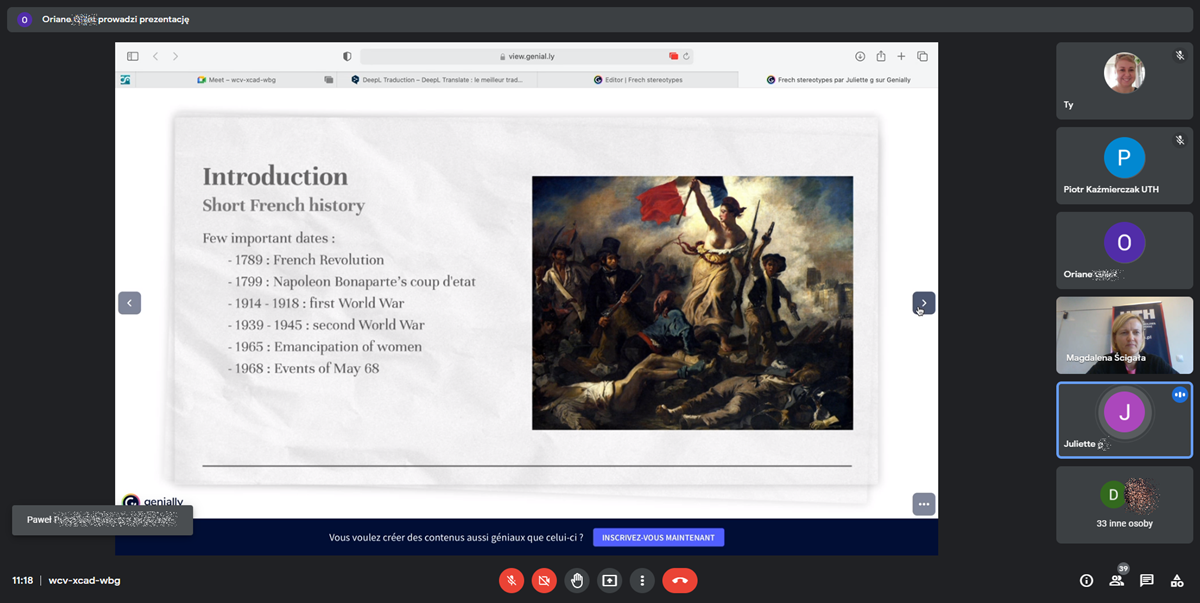This screenshot has width=1200, height=603.
Task: Click the privacy shield icon in Safari
Action: [x=347, y=57]
